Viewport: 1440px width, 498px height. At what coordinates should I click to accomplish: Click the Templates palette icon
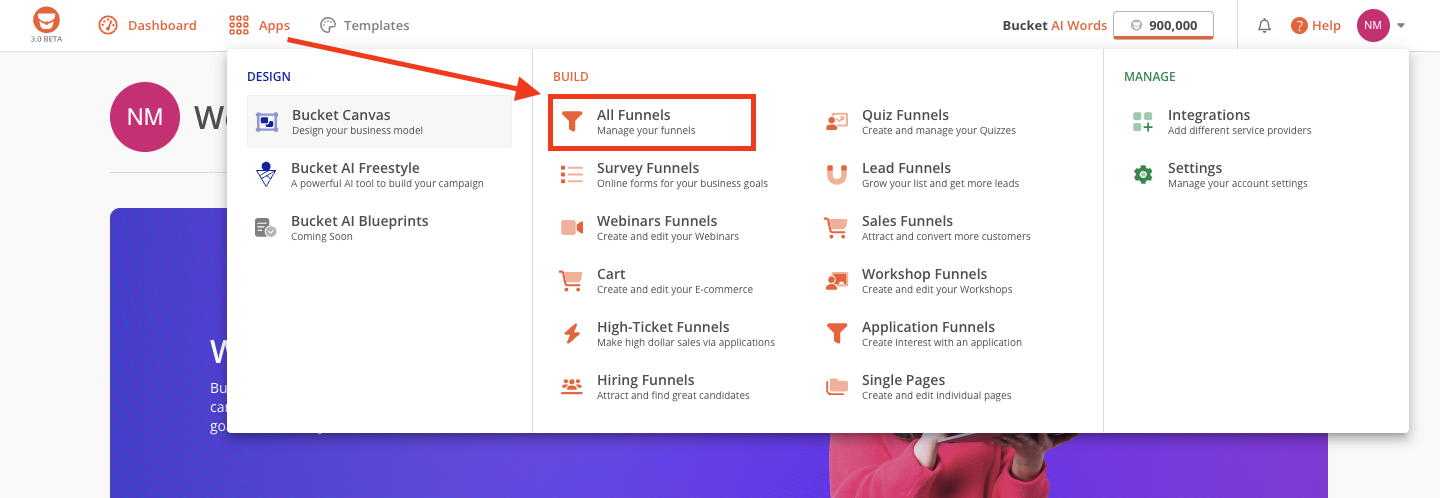point(328,25)
